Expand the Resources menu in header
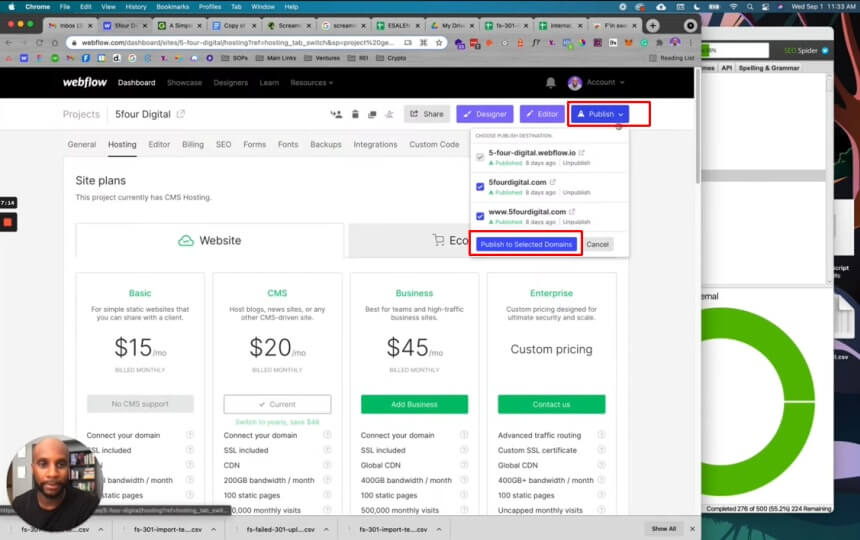The height and width of the screenshot is (540, 860). pyautogui.click(x=312, y=83)
